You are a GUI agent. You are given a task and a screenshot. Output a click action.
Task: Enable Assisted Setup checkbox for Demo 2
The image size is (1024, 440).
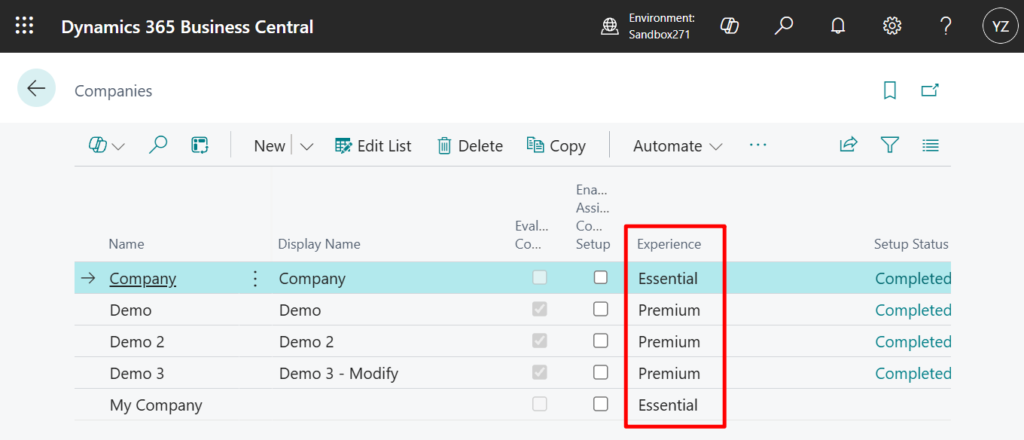pyautogui.click(x=601, y=341)
